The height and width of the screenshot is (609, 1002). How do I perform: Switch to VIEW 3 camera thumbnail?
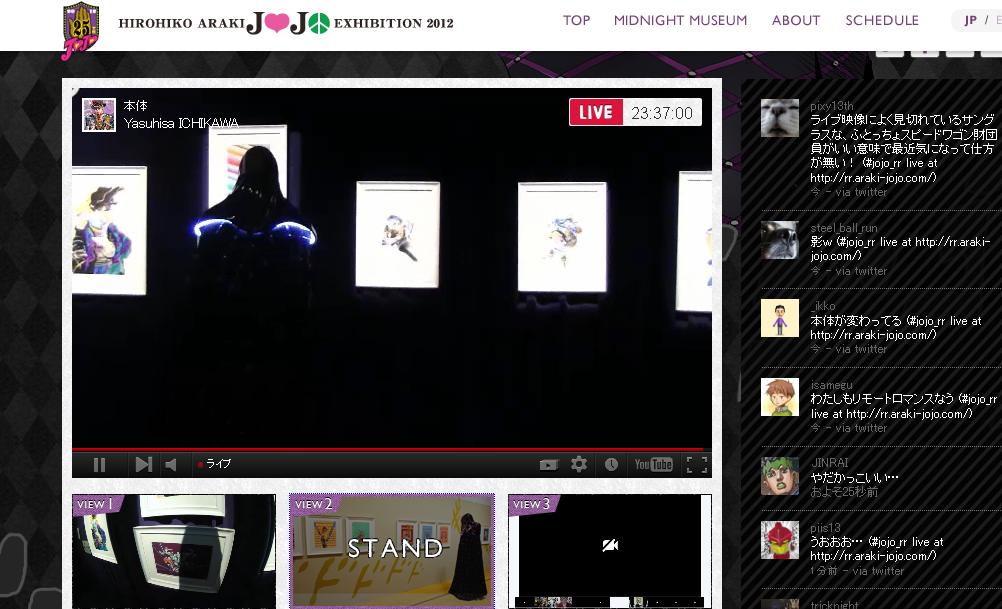tap(610, 551)
